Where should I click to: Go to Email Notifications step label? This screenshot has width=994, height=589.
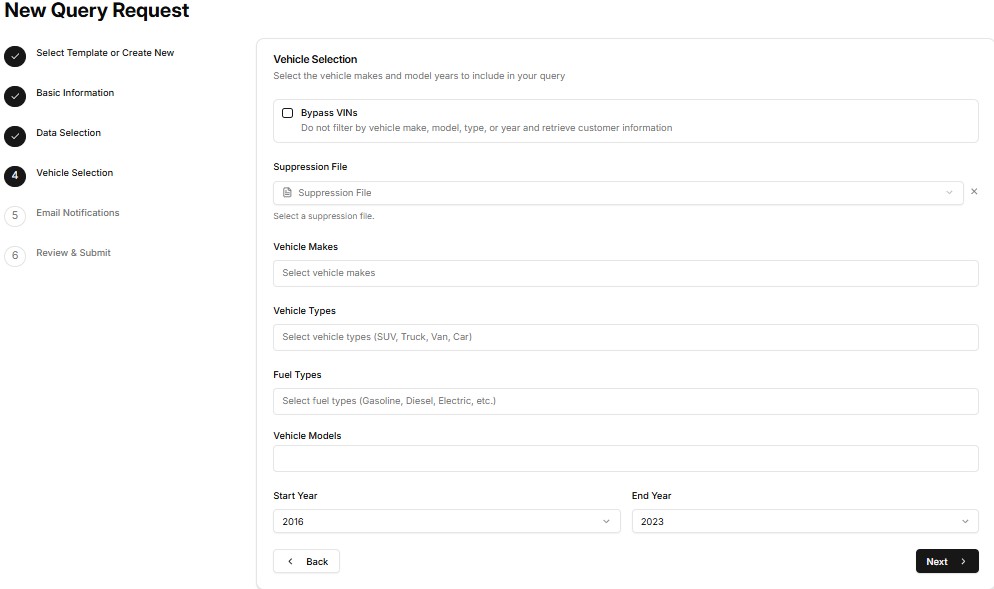(x=77, y=213)
